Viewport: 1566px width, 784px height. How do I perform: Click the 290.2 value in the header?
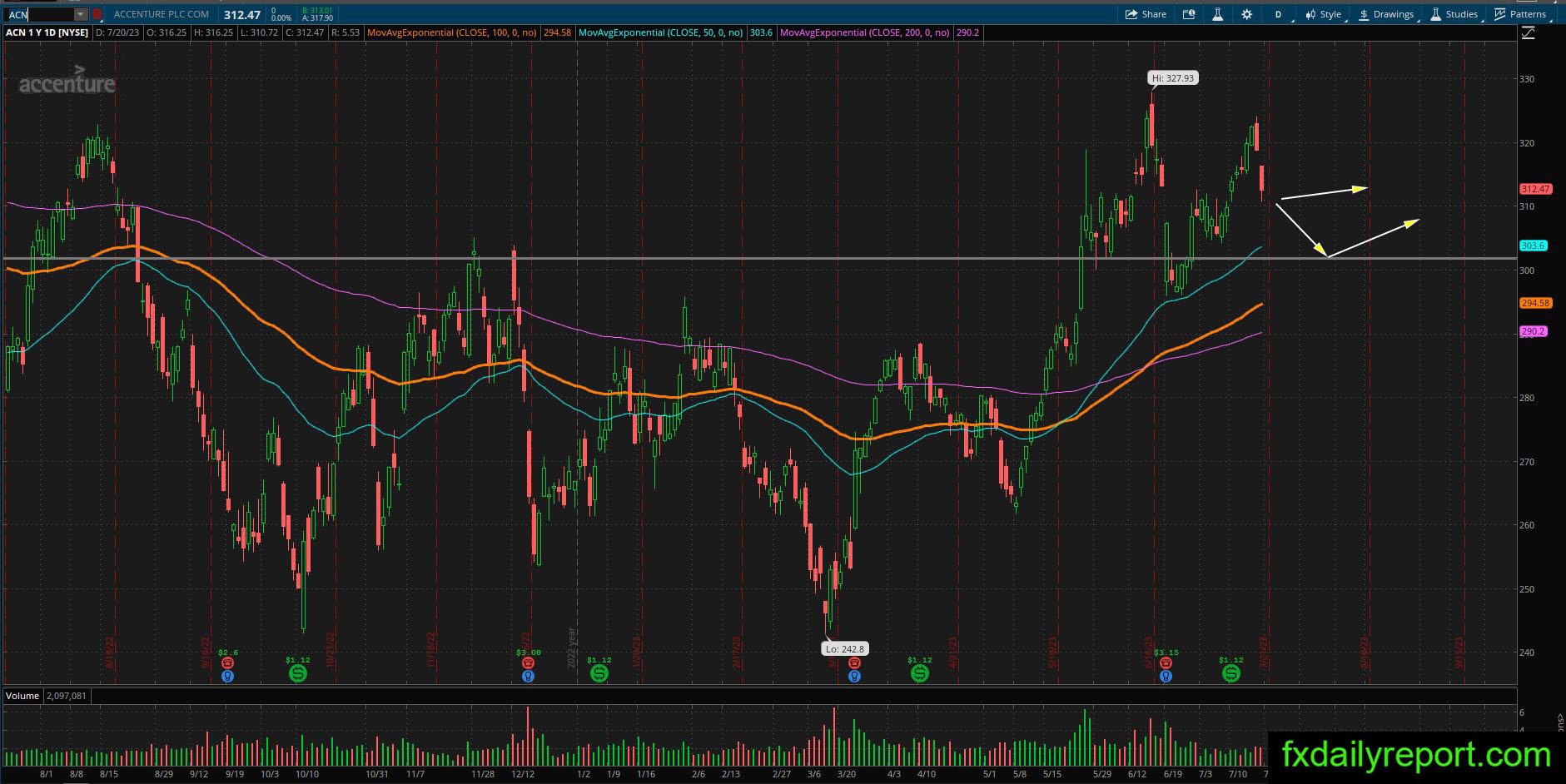coord(968,32)
